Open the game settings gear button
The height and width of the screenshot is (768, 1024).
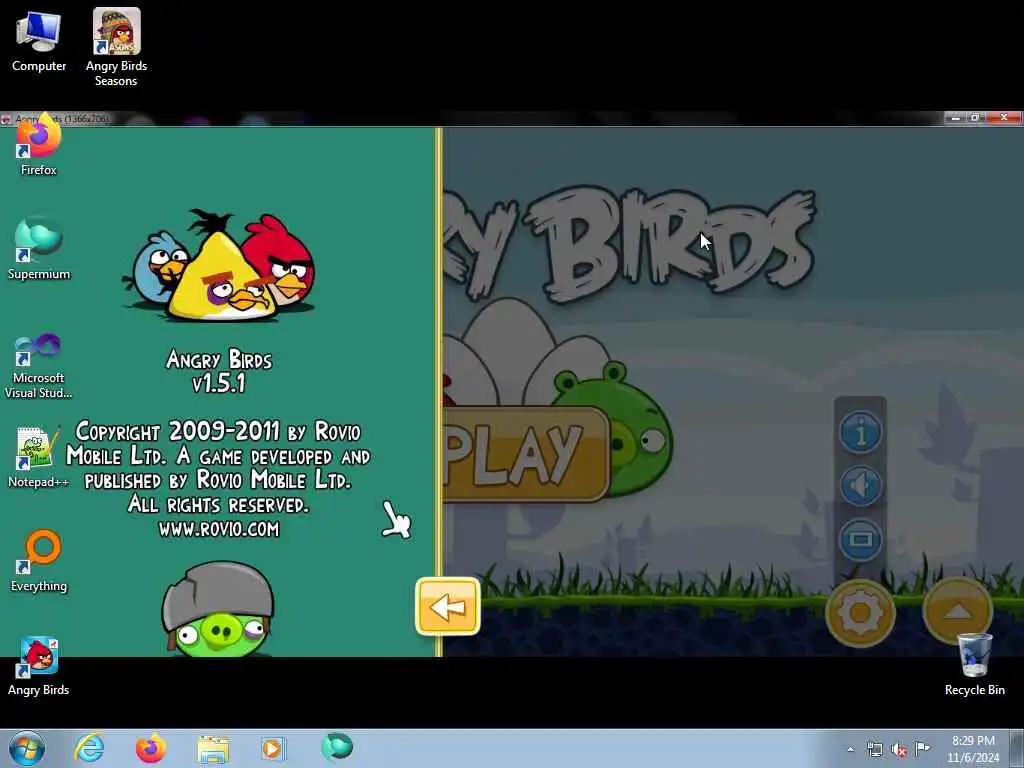pos(859,613)
